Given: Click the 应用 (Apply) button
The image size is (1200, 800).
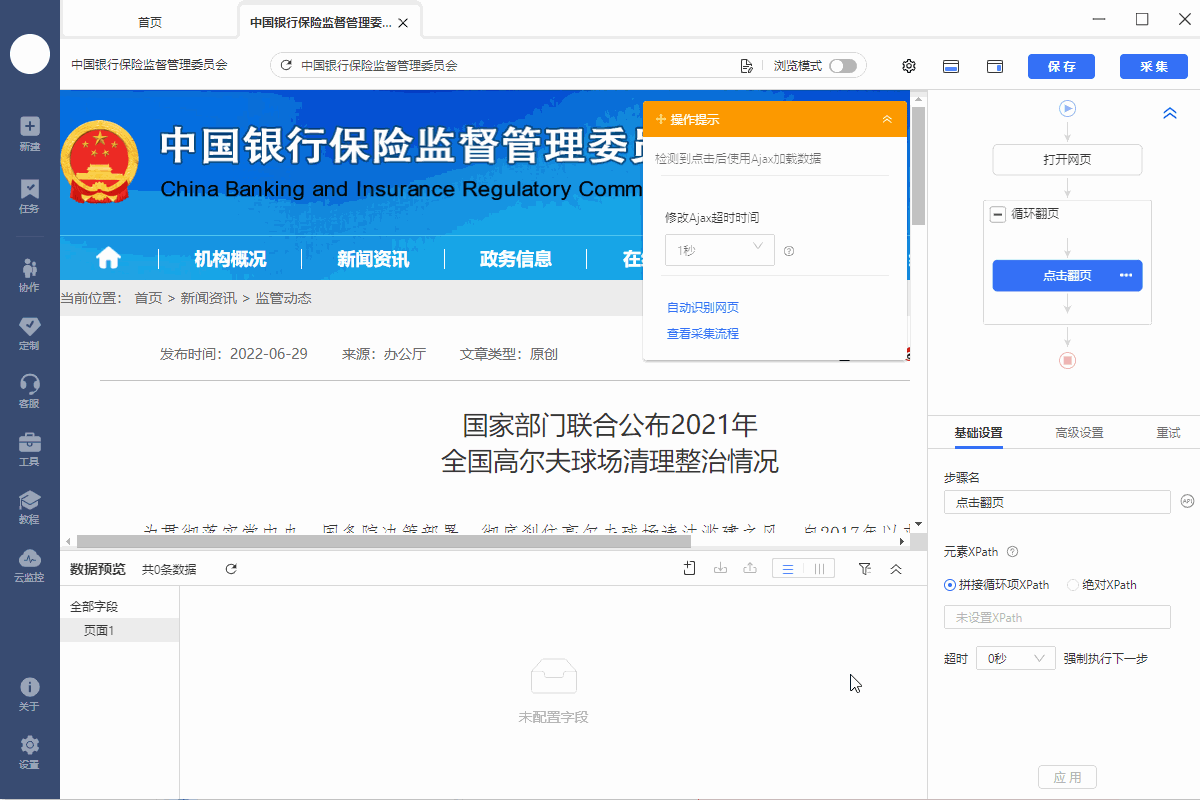Looking at the screenshot, I should (x=1068, y=777).
